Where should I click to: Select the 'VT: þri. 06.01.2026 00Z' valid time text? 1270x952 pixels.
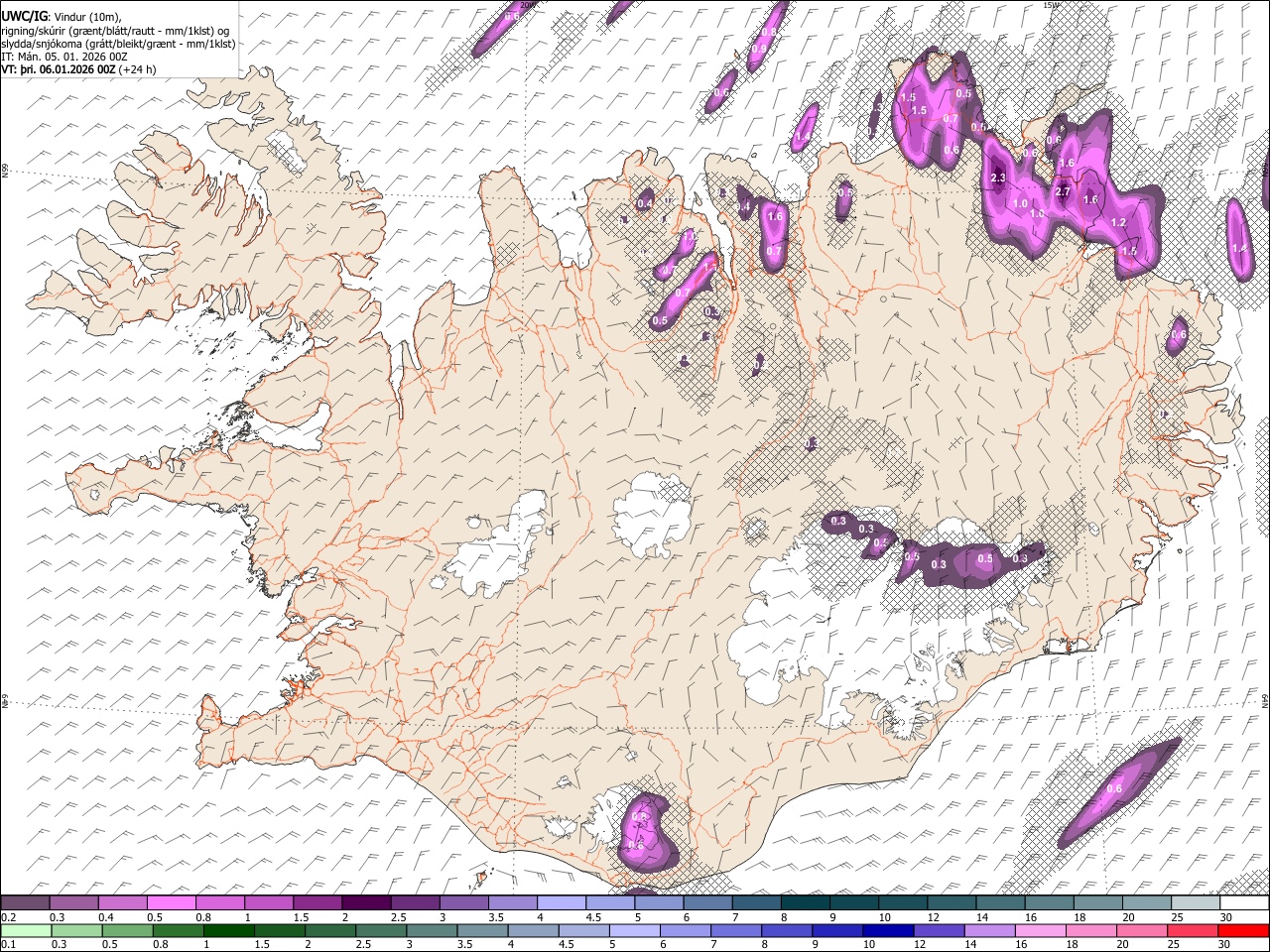coord(59,69)
